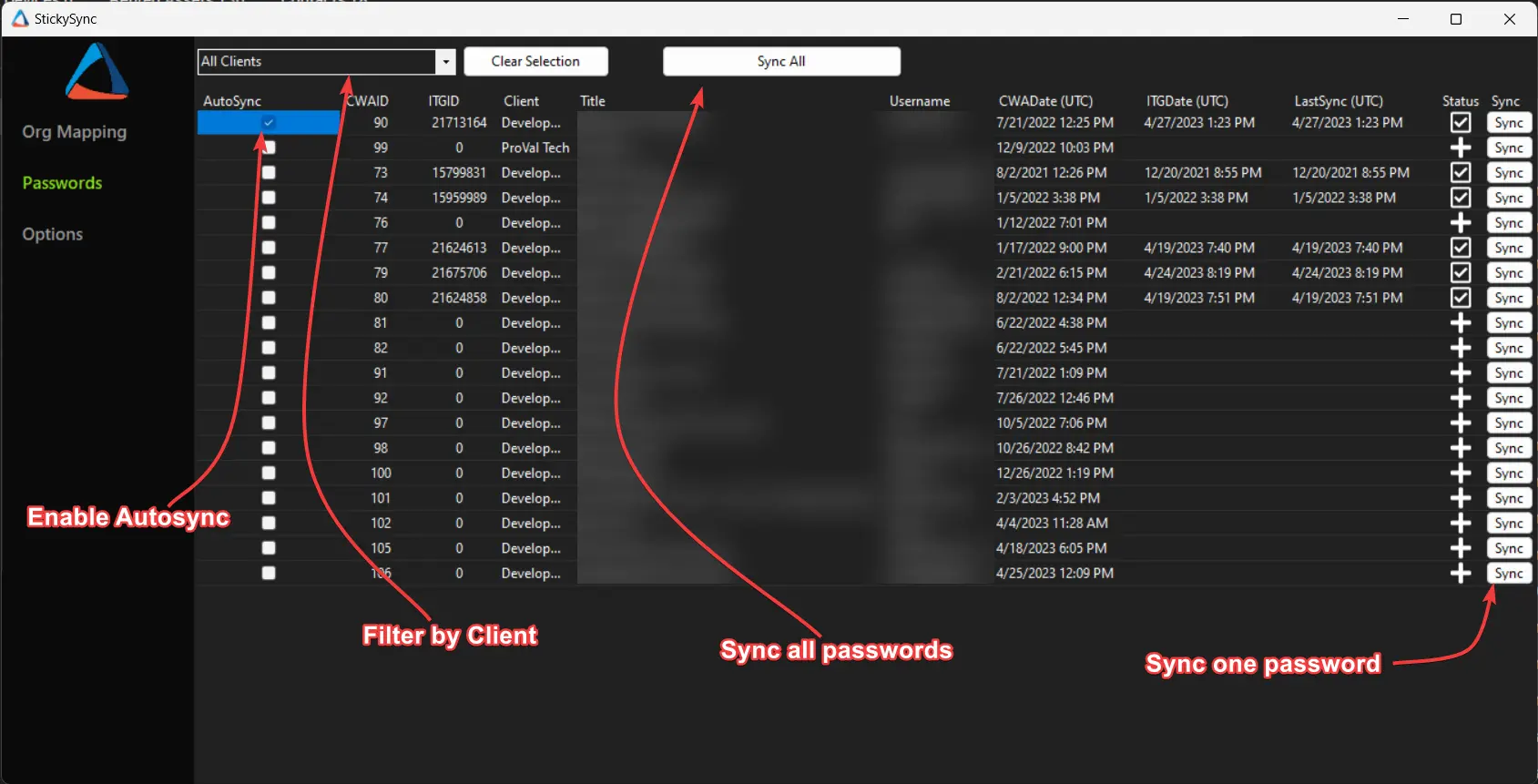The width and height of the screenshot is (1538, 784).
Task: Click the All Clients filter text field
Action: (x=317, y=62)
